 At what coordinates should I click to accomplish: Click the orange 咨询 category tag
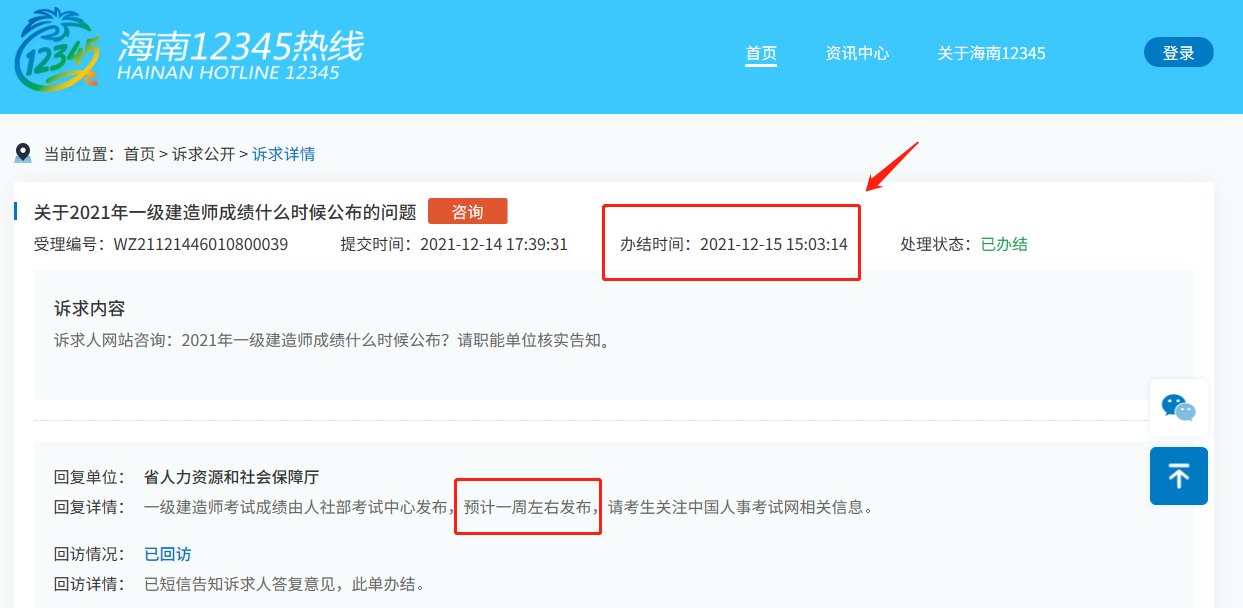click(467, 212)
